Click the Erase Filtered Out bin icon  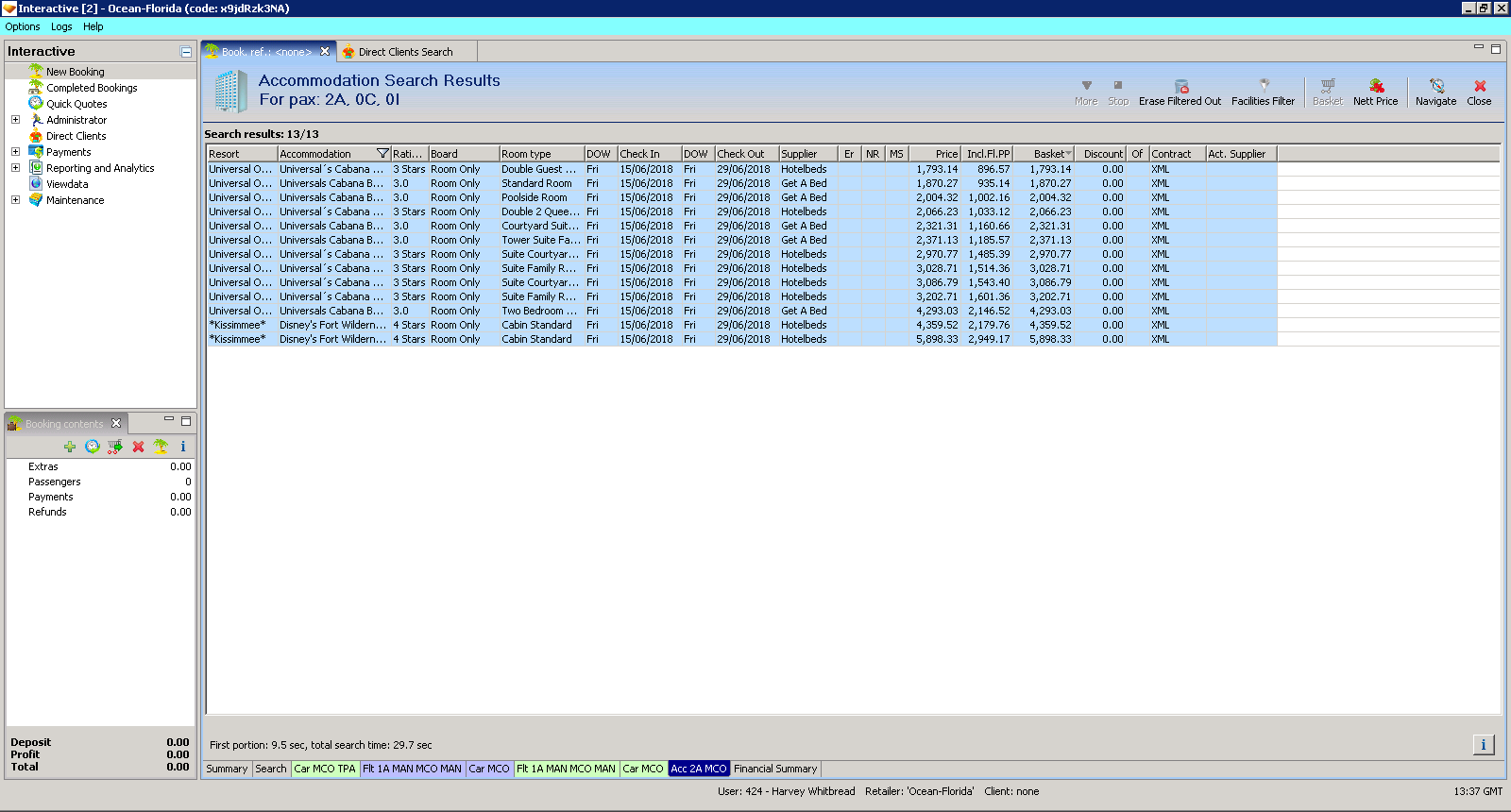point(1181,86)
